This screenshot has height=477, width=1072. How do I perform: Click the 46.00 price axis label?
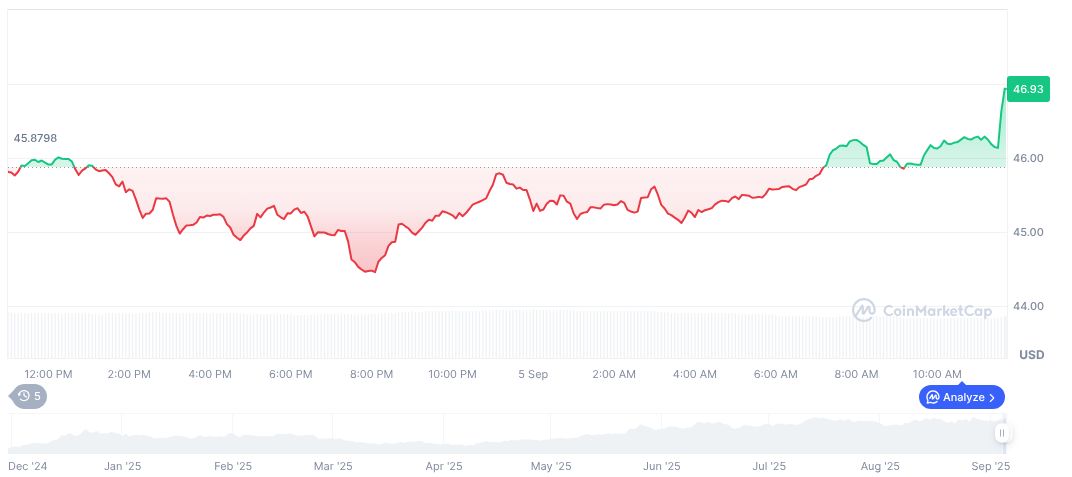[1027, 158]
